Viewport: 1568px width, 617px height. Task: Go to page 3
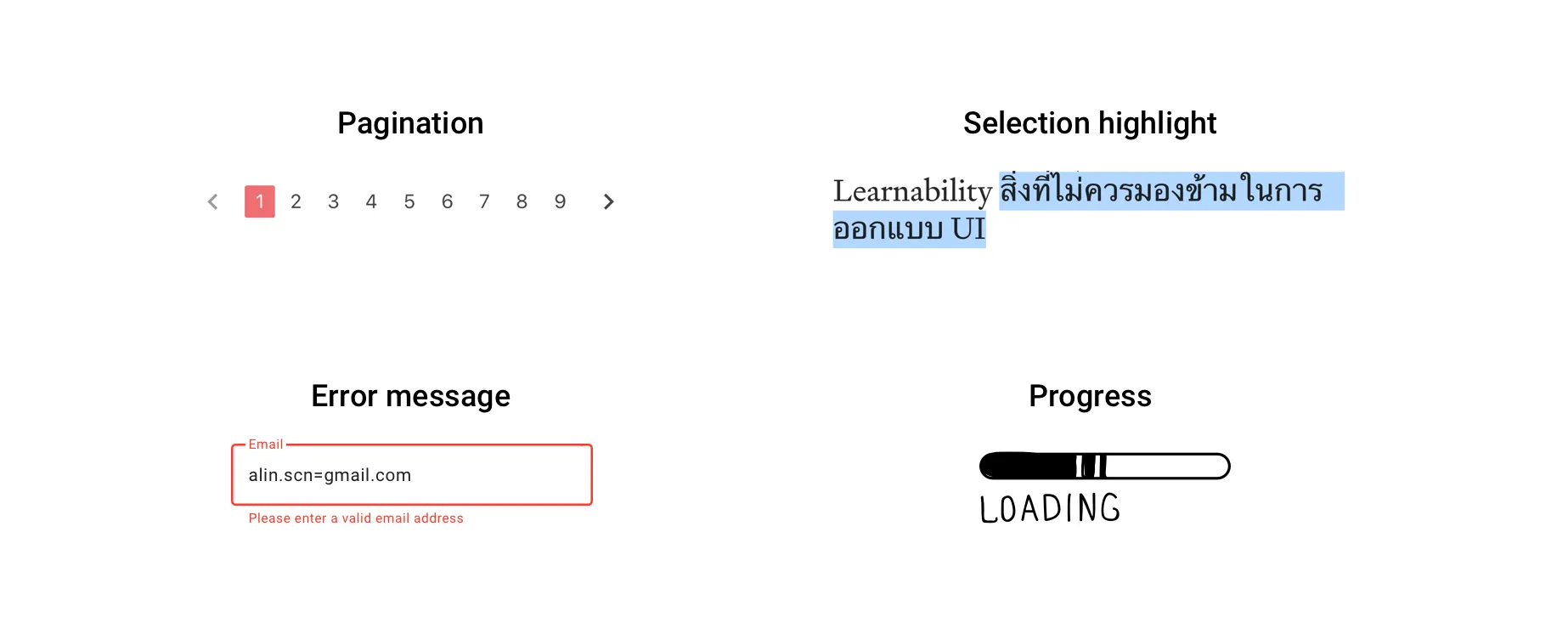coord(334,201)
